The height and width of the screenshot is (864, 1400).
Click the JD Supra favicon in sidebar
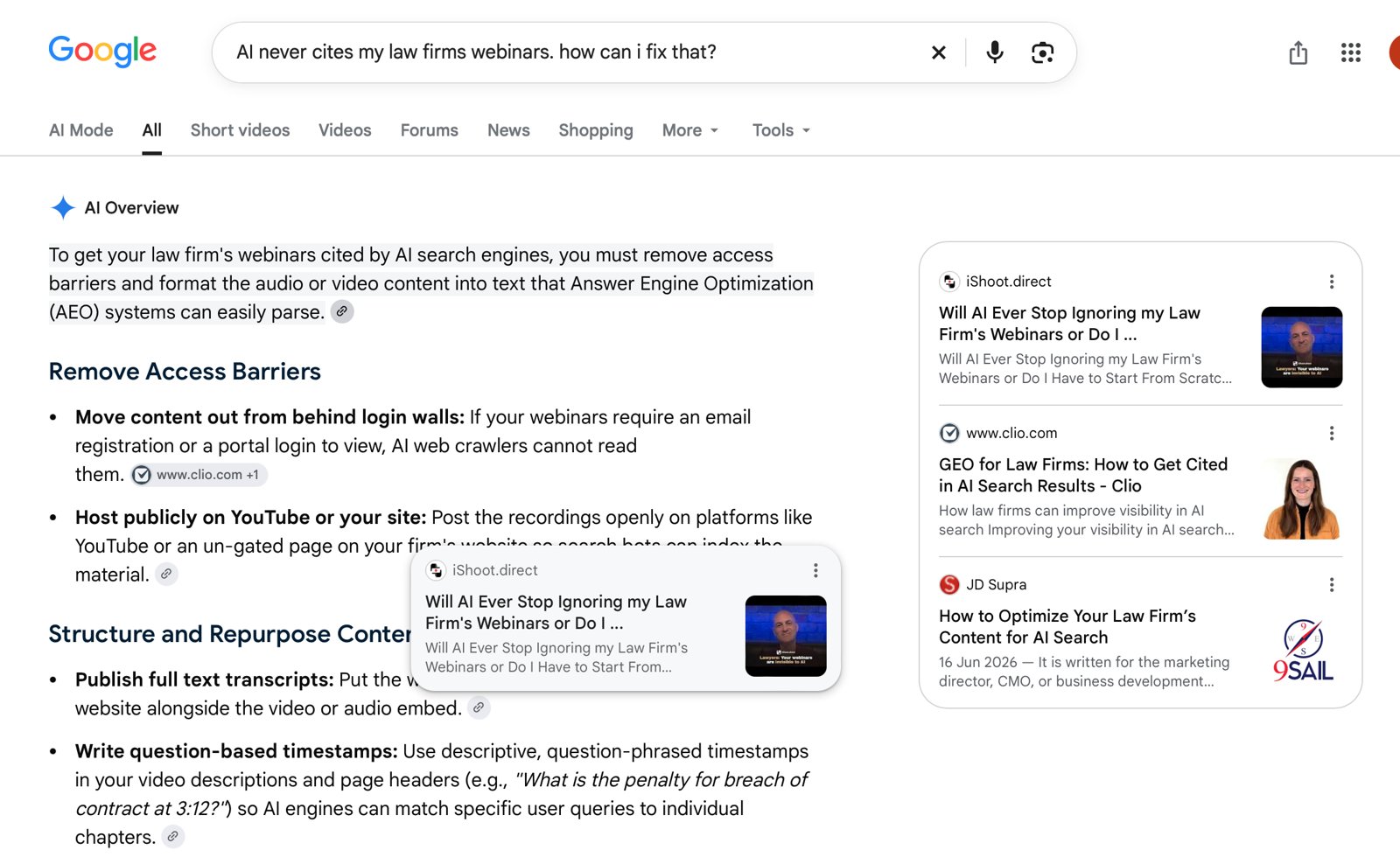pos(949,584)
